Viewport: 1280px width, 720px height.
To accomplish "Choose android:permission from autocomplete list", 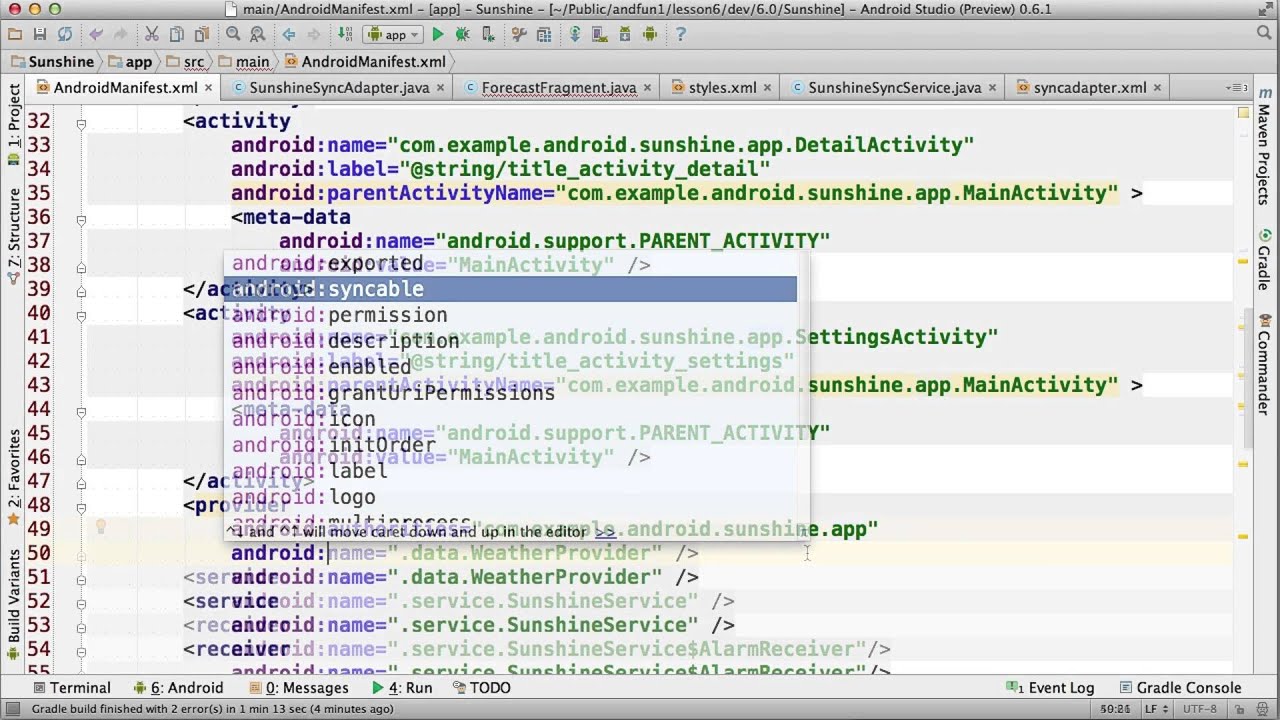I will [x=510, y=315].
